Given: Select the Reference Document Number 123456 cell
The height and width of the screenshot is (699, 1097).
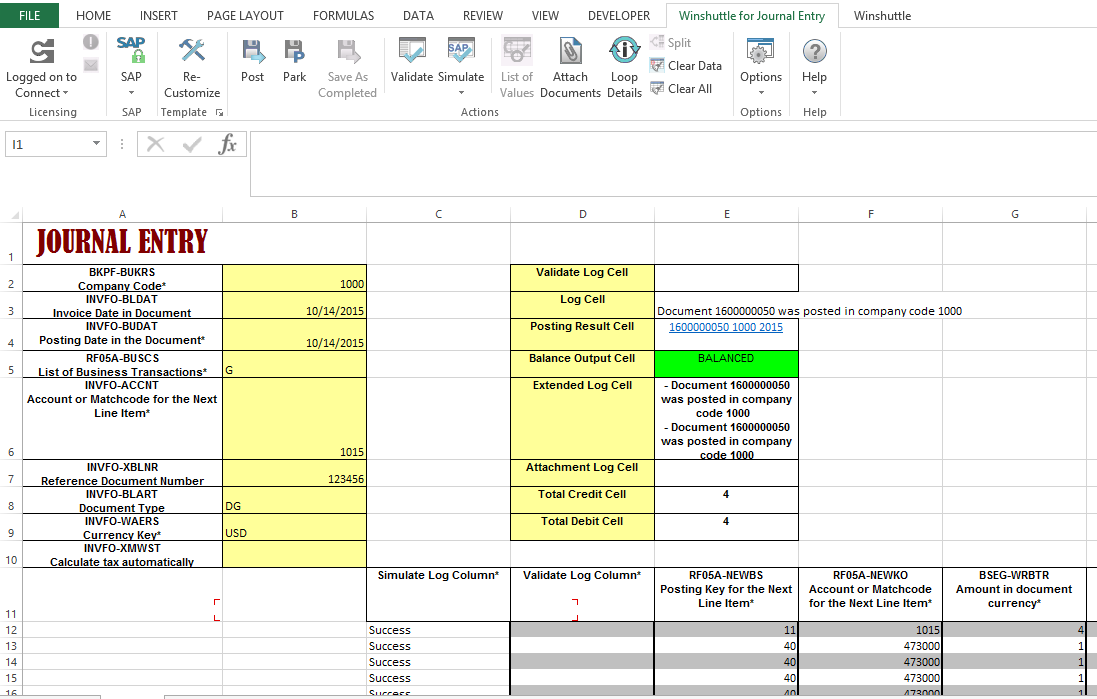Looking at the screenshot, I should 295,473.
